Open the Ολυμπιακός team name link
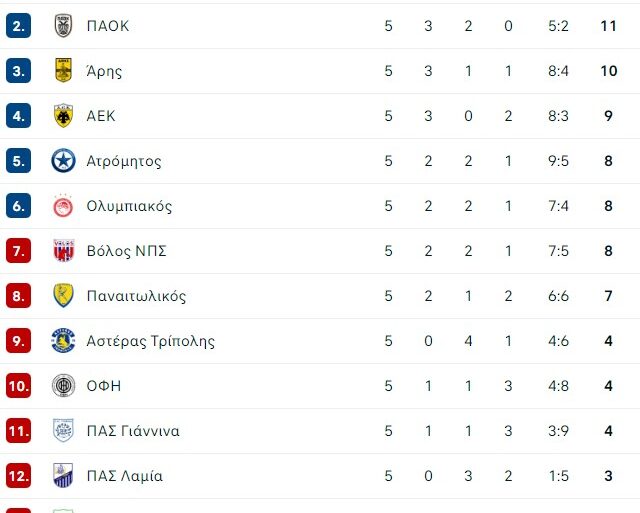640x513 pixels. pyautogui.click(x=129, y=206)
